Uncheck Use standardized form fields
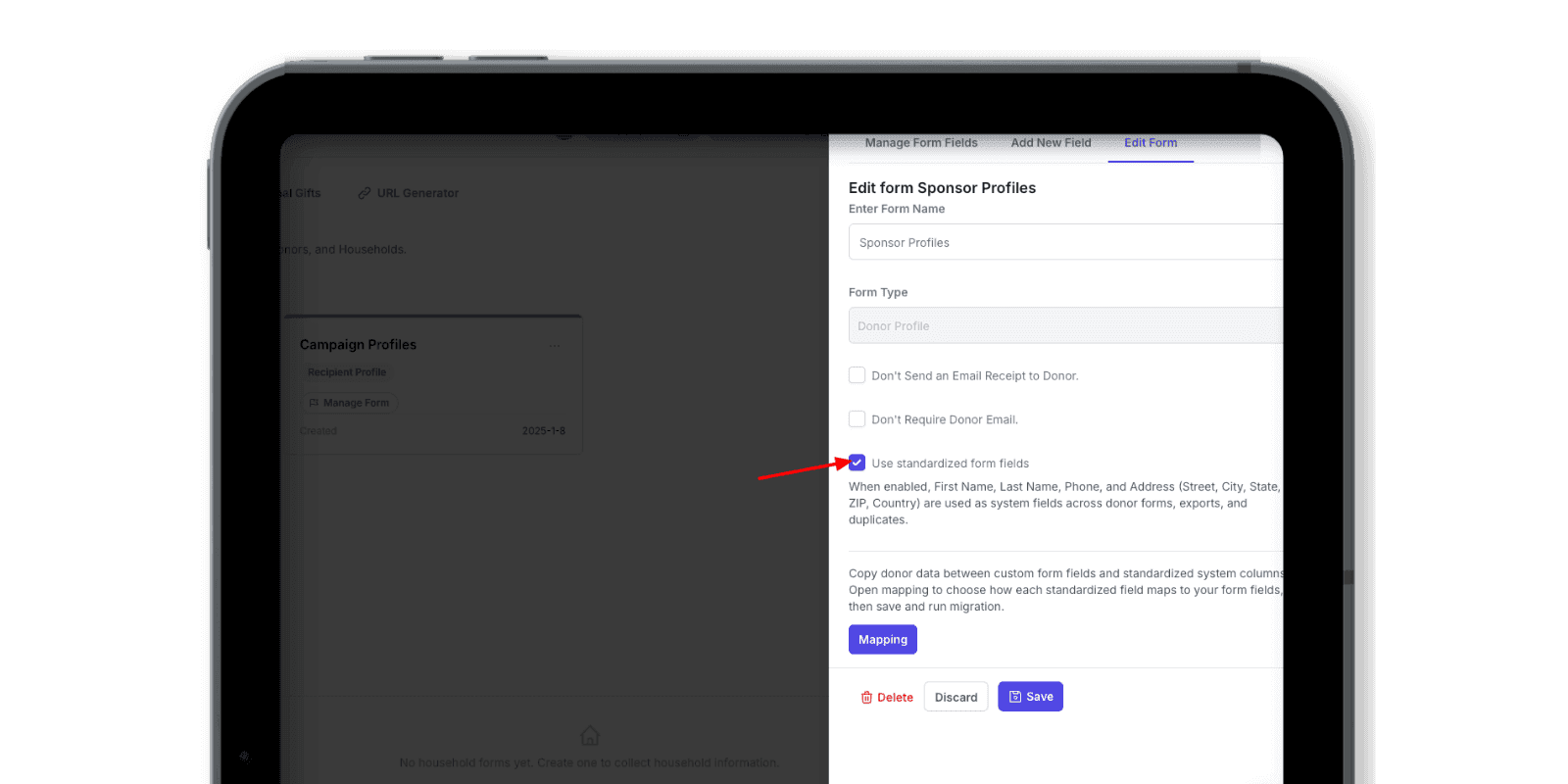1568x784 pixels. (857, 462)
